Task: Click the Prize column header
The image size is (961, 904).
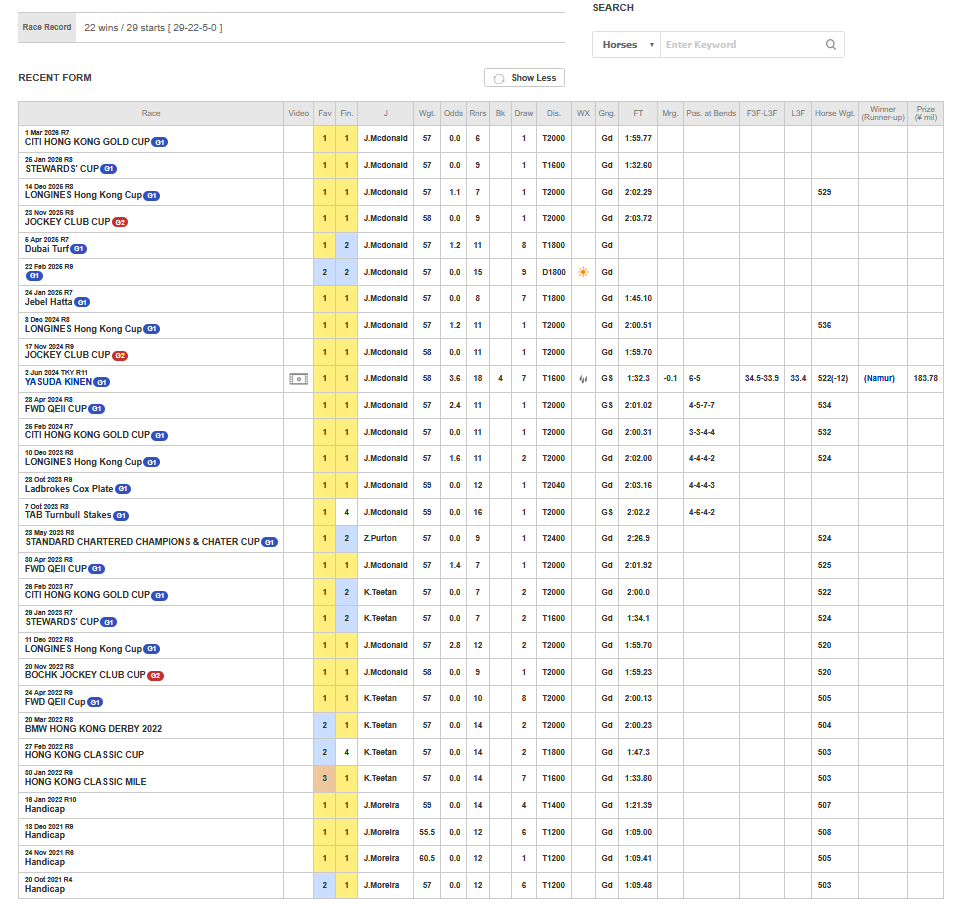Action: (925, 113)
